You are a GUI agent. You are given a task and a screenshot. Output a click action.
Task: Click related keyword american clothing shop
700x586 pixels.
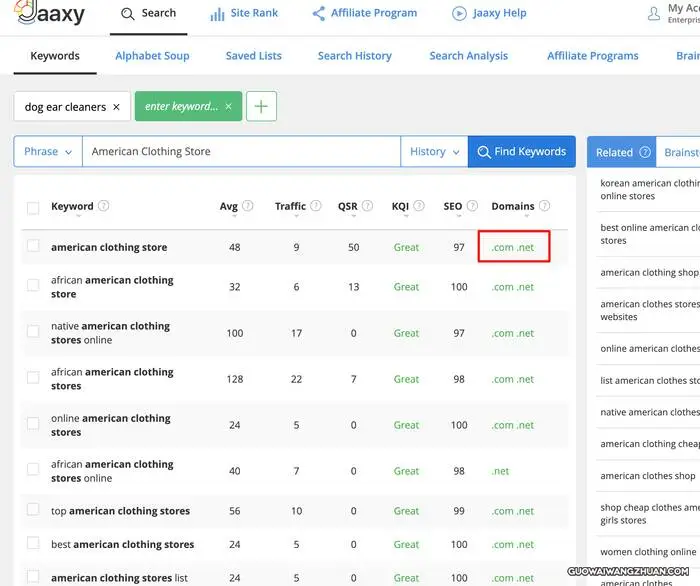pyautogui.click(x=649, y=272)
